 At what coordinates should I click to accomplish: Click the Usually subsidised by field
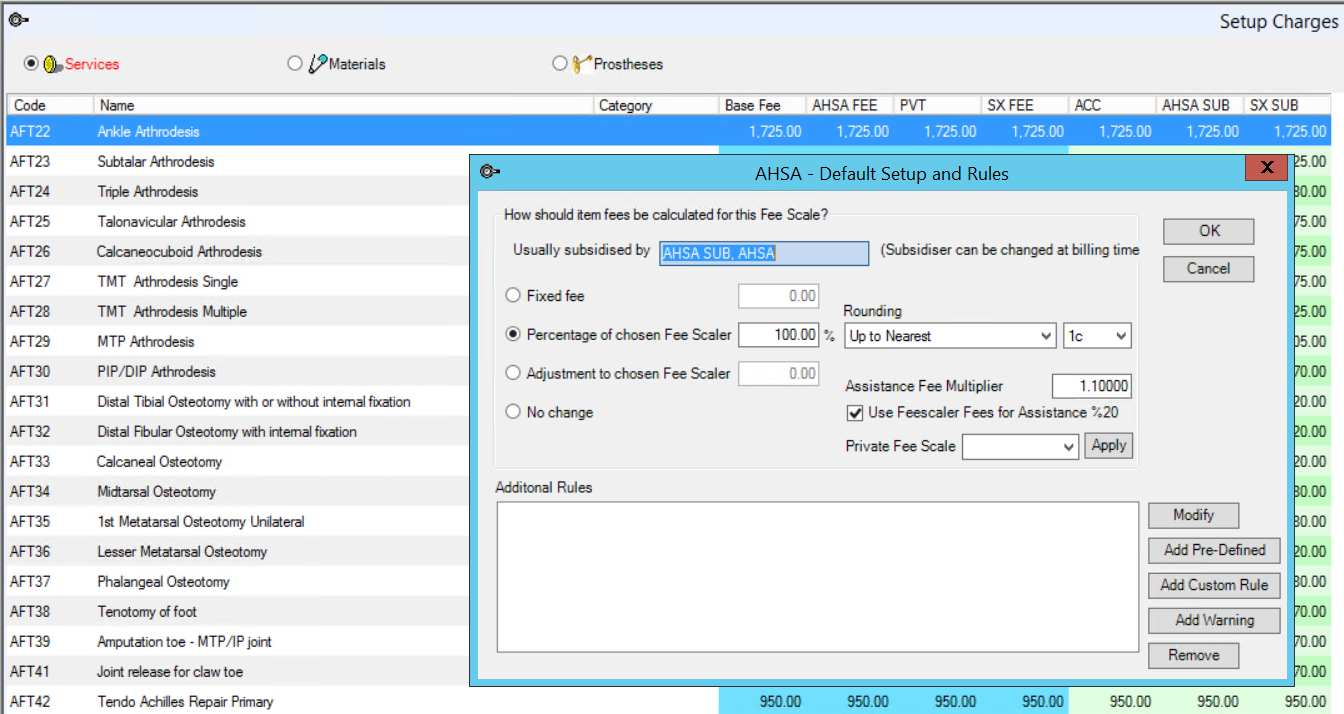[764, 253]
